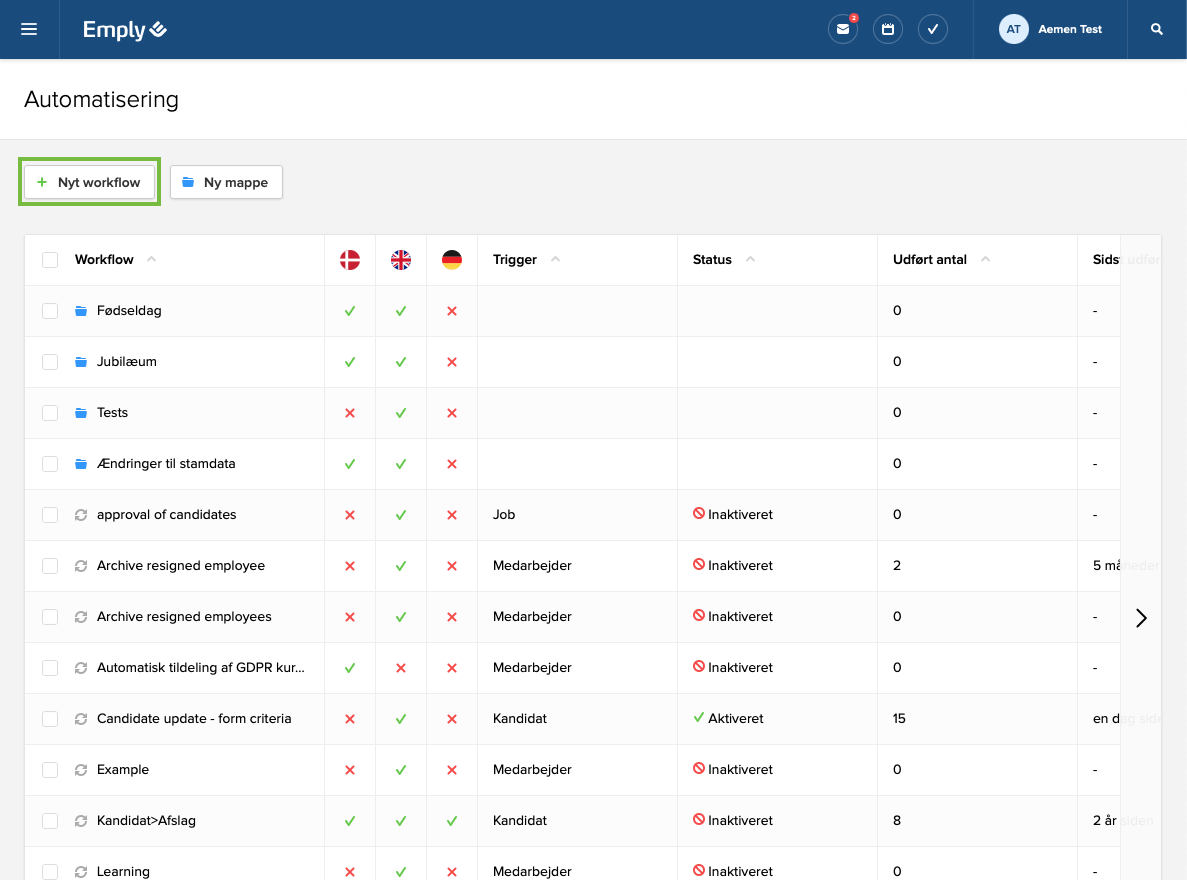Image resolution: width=1187 pixels, height=880 pixels.
Task: Click the search magnifier icon
Action: [x=1157, y=30]
